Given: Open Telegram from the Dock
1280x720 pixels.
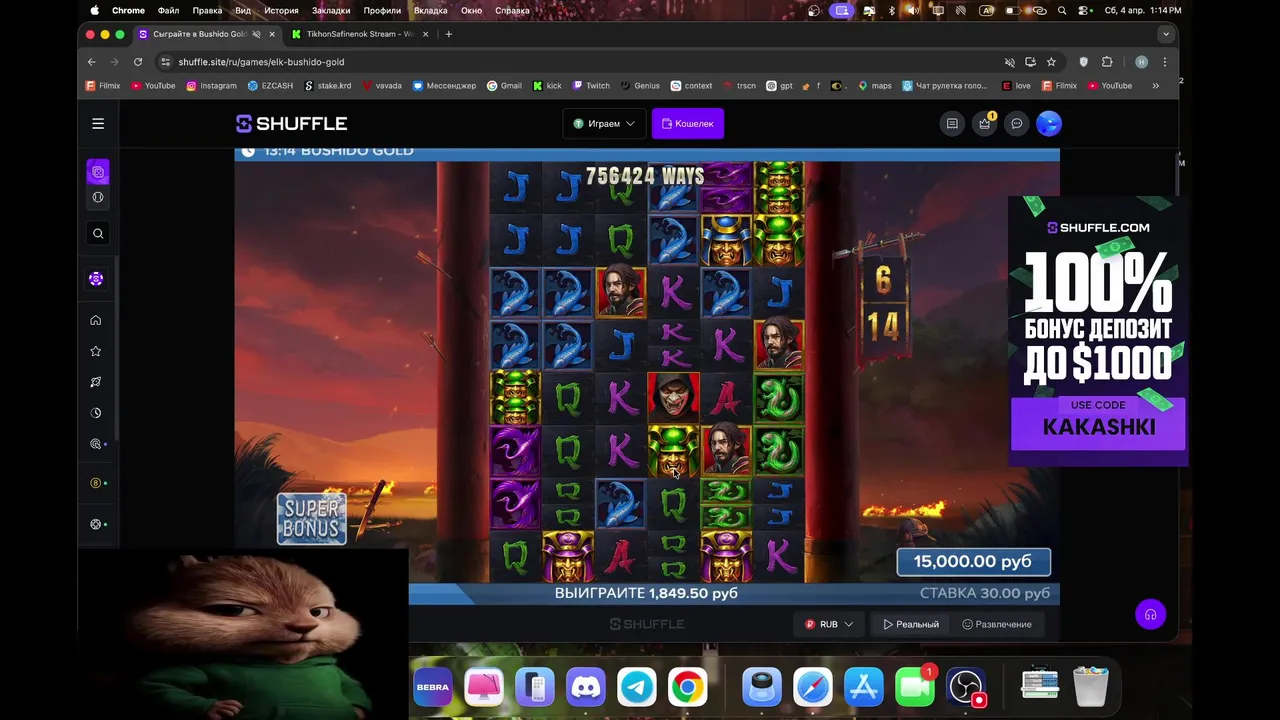Looking at the screenshot, I should (x=637, y=687).
